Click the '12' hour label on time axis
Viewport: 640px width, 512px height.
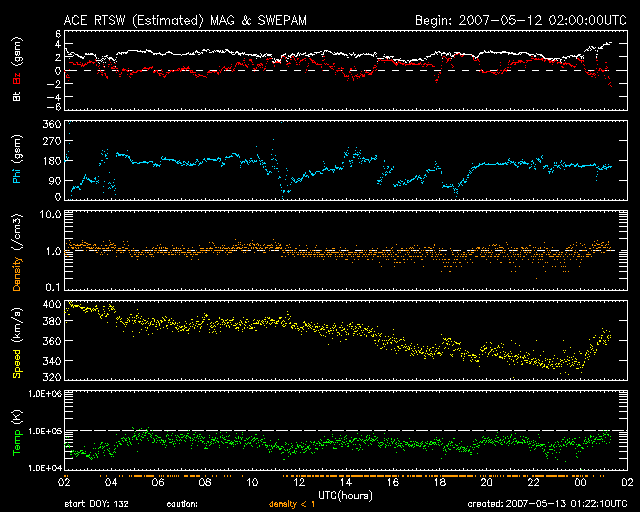(x=299, y=482)
